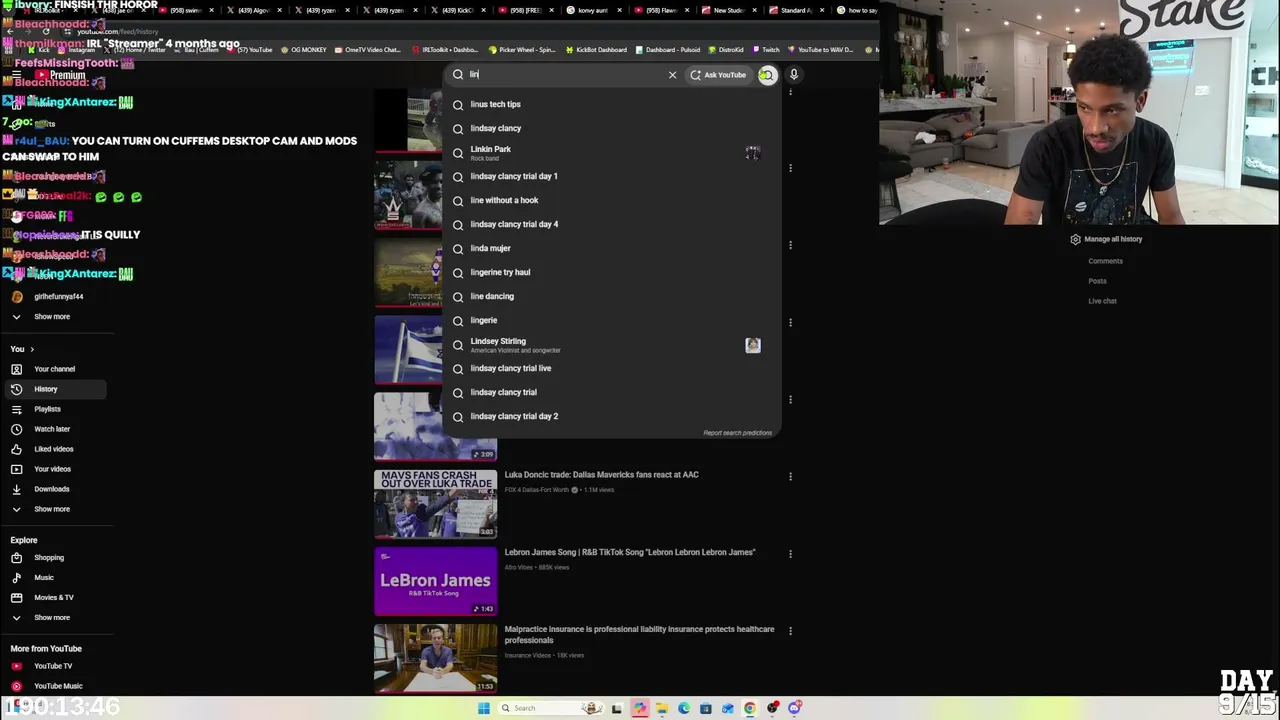Open the YouTube TV icon
This screenshot has height=720, width=1280.
[16, 666]
